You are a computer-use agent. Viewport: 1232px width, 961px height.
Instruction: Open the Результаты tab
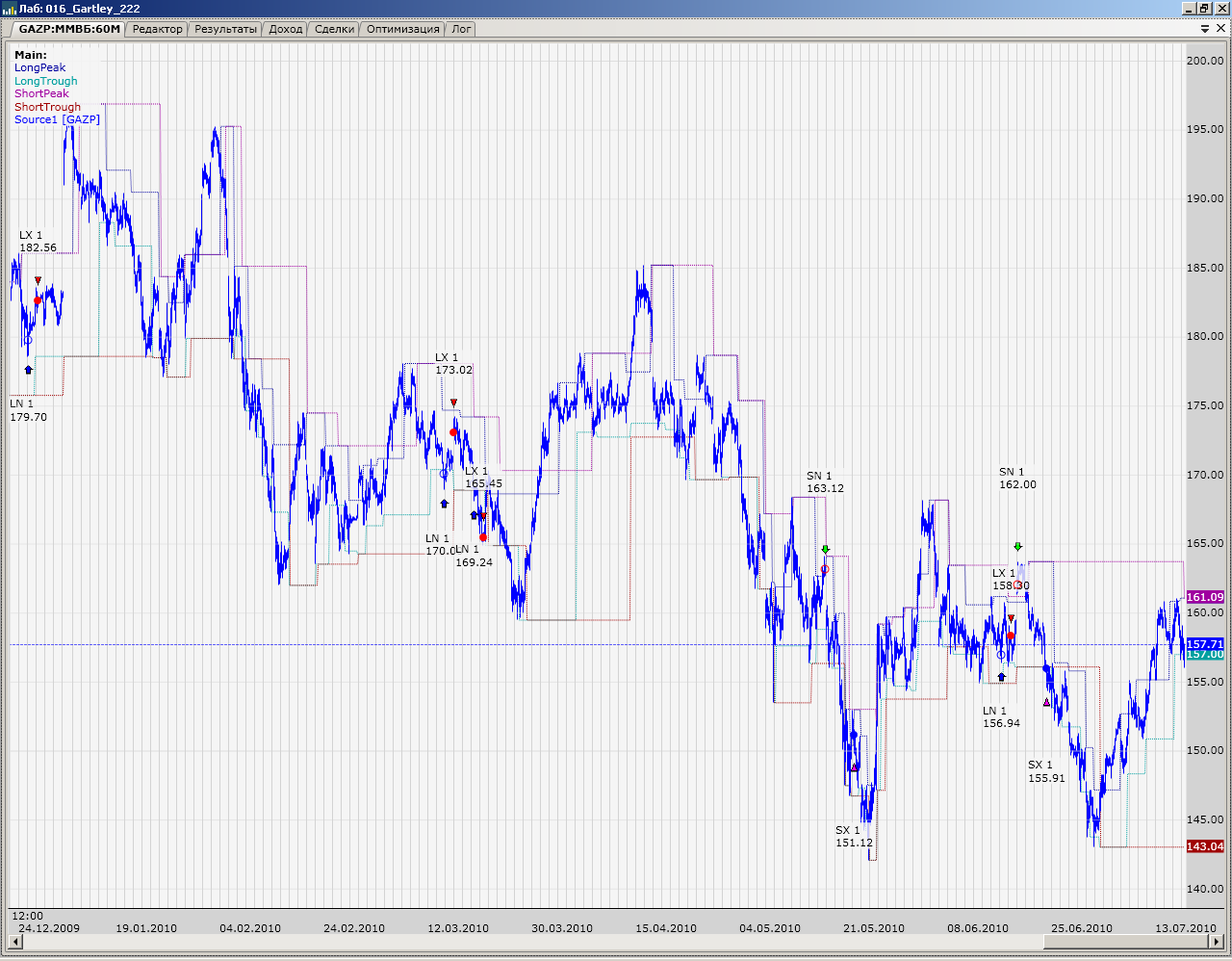[226, 29]
